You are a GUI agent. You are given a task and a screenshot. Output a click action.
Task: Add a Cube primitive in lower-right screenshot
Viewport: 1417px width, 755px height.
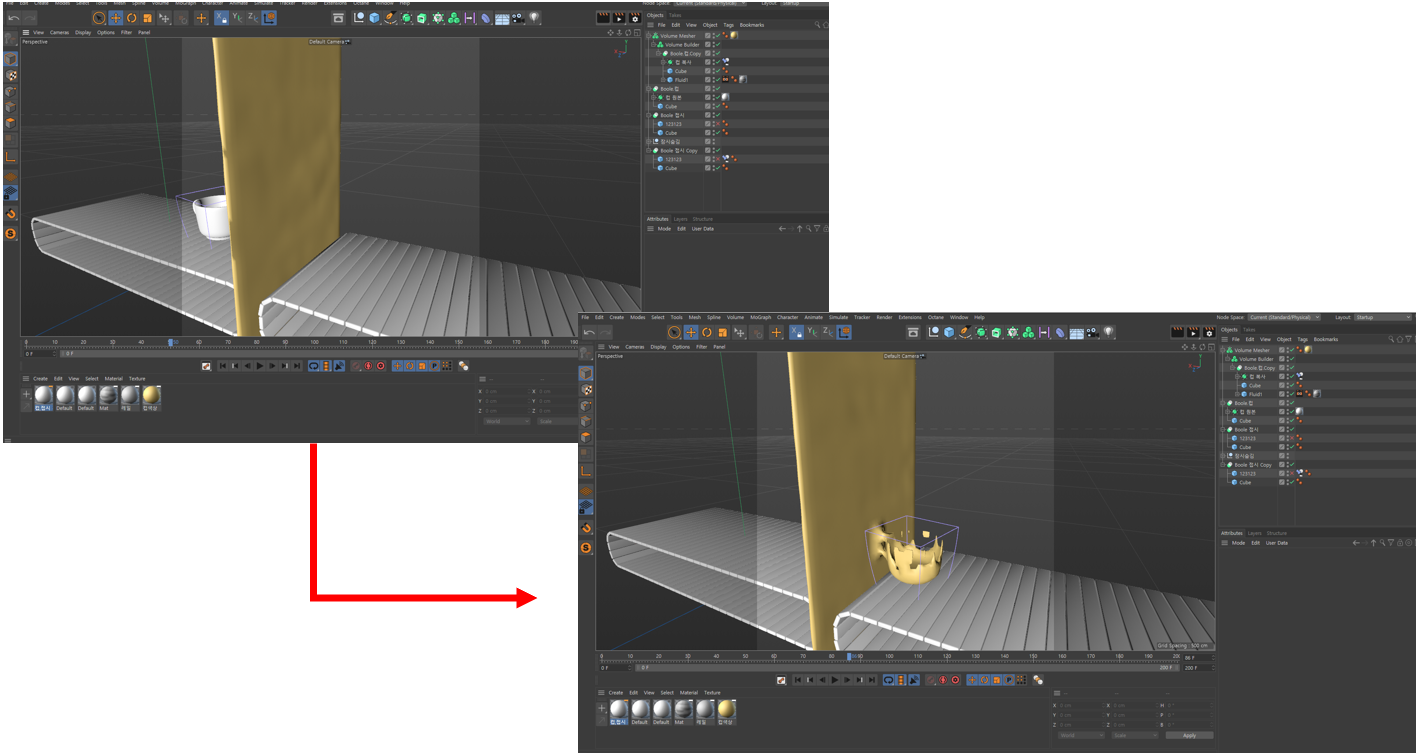(x=949, y=332)
